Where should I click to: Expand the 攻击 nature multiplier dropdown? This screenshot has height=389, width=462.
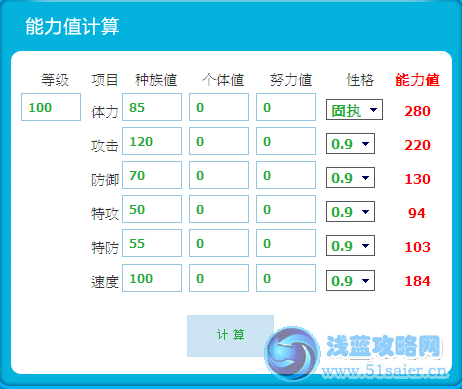(x=350, y=144)
